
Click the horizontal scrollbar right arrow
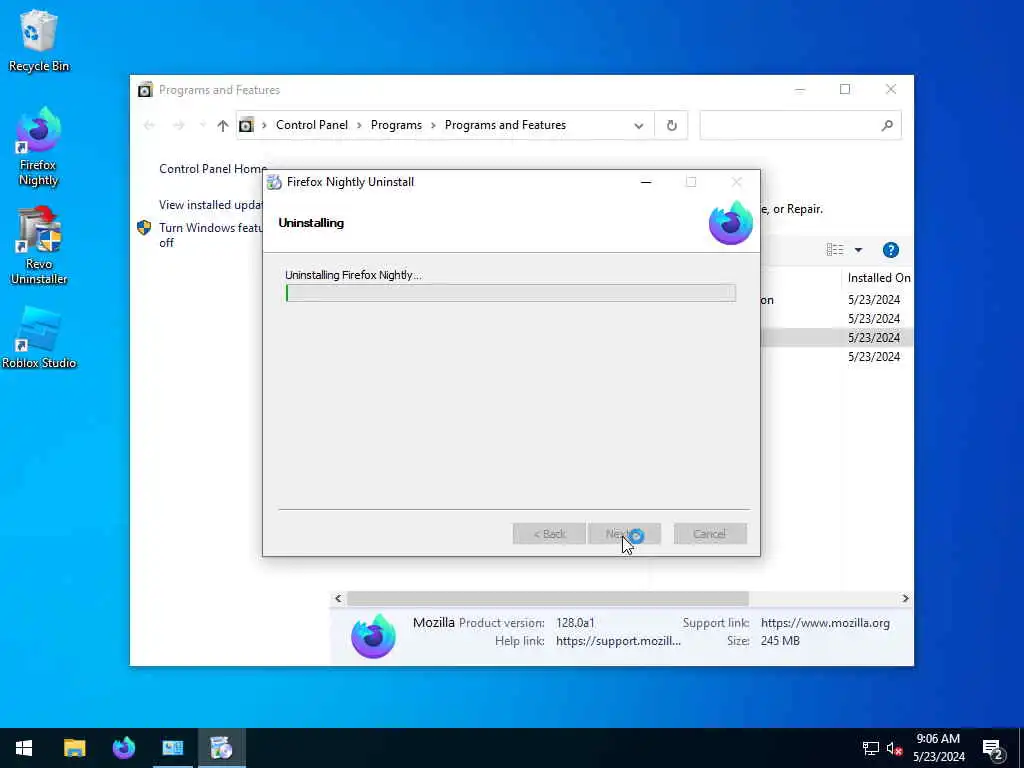tap(905, 598)
